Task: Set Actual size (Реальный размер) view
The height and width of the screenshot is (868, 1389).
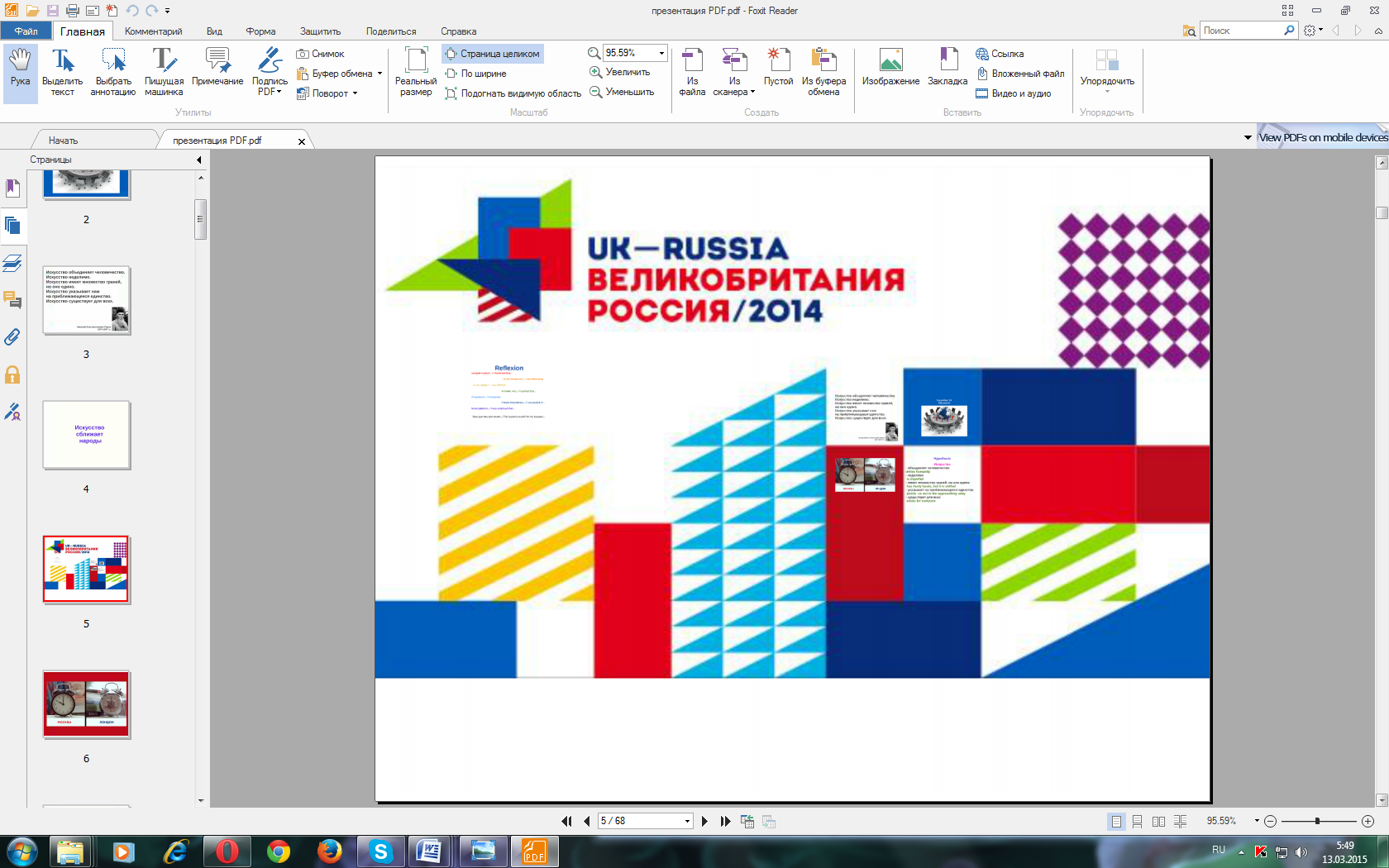Action: [x=416, y=73]
